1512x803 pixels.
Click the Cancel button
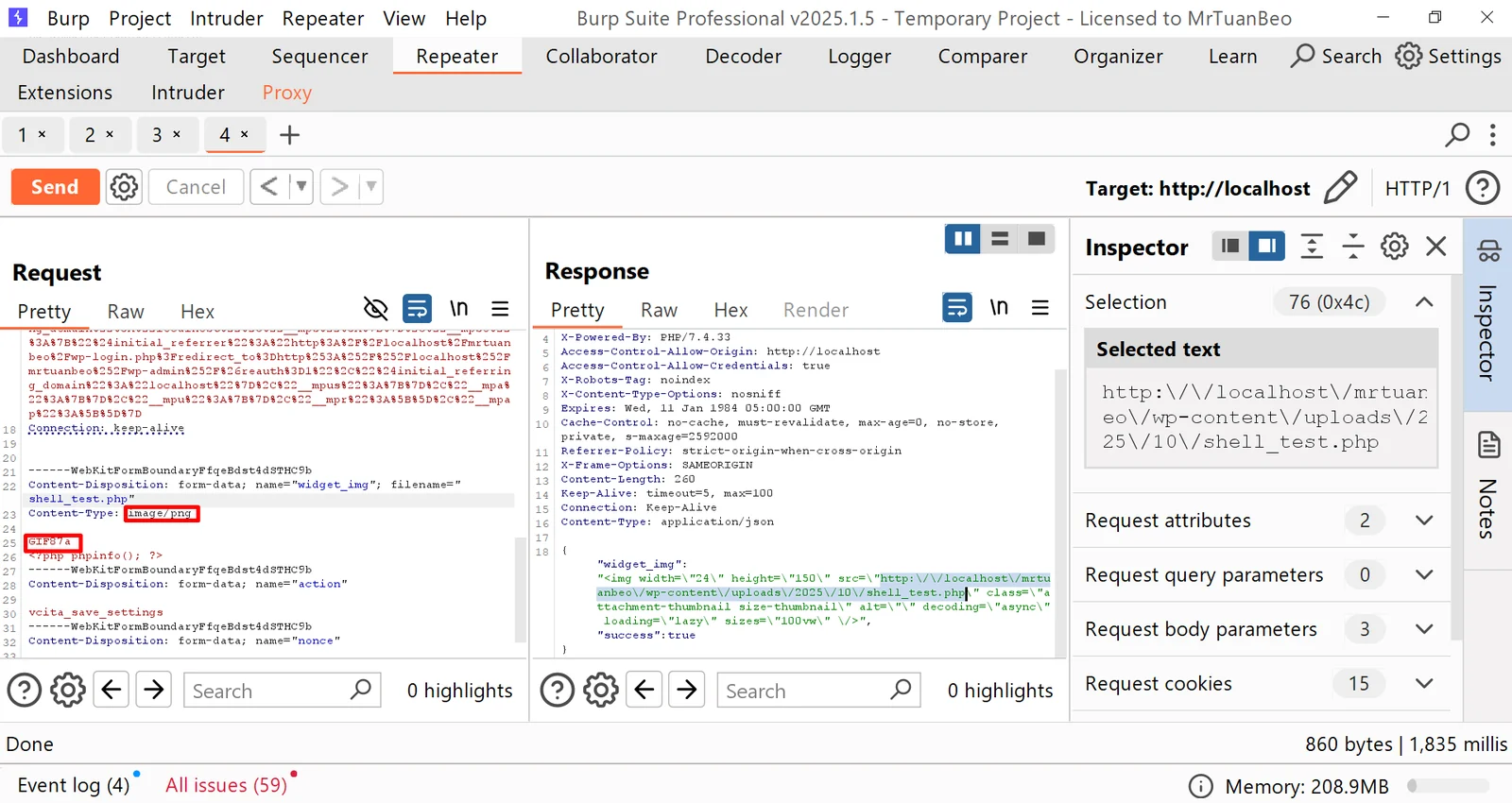click(x=196, y=187)
